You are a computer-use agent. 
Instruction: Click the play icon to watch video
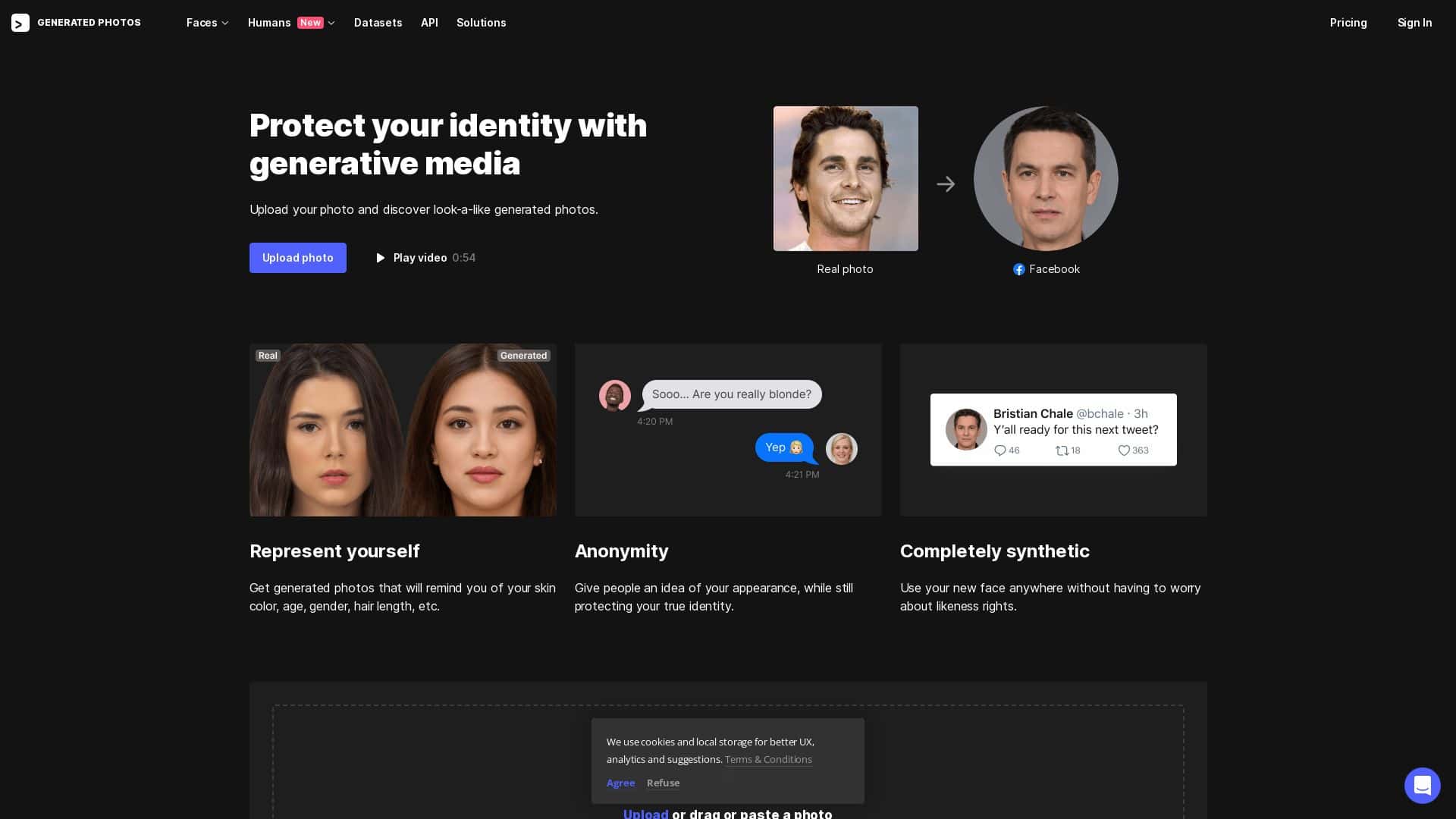tap(381, 258)
